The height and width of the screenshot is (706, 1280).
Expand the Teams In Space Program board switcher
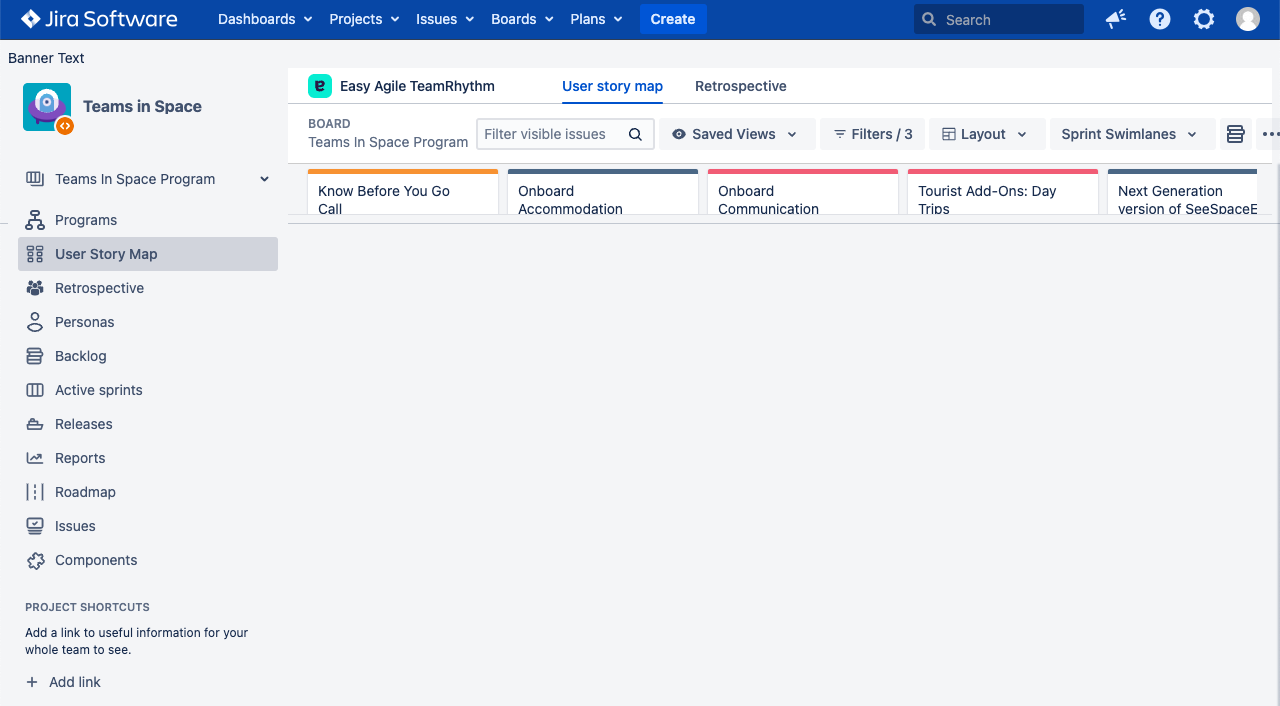[x=148, y=179]
